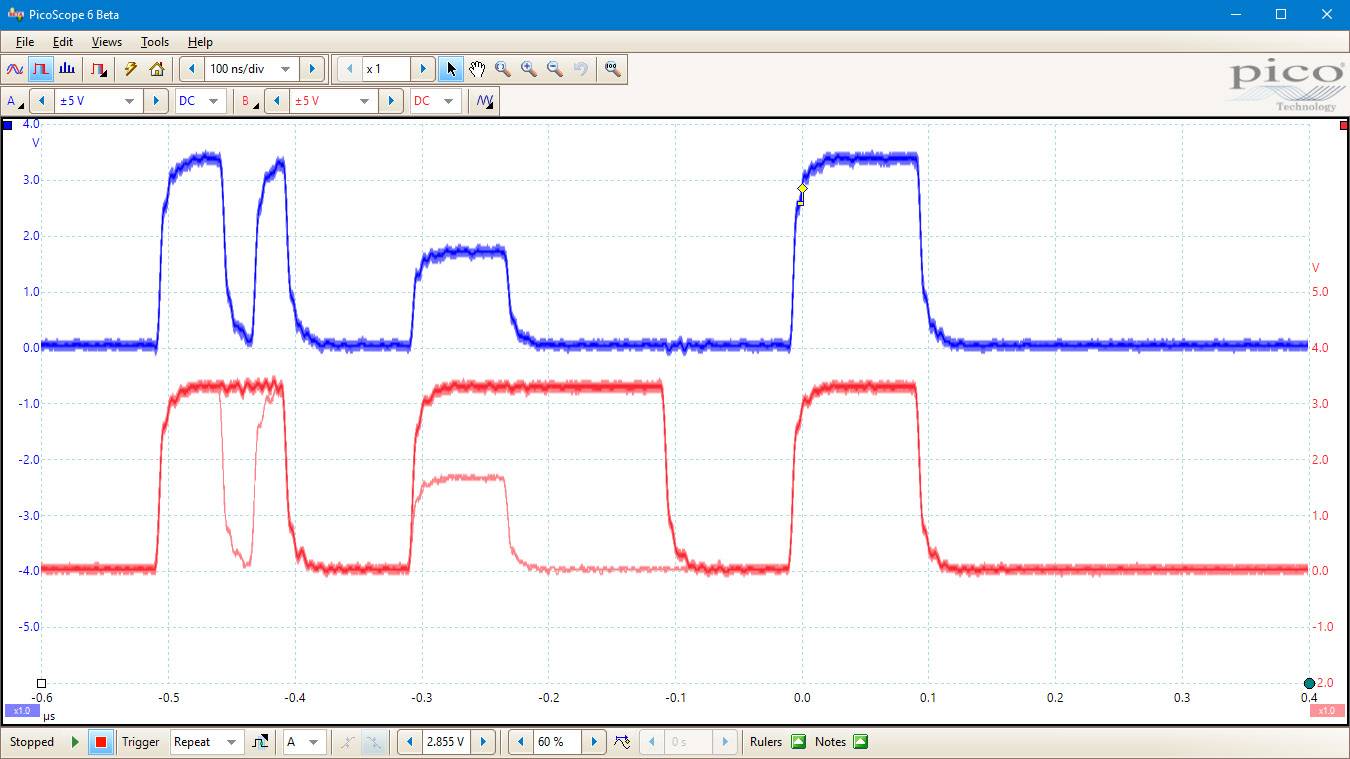This screenshot has width=1350, height=759.
Task: Select the zoom-in magnifier tool
Action: coord(529,69)
